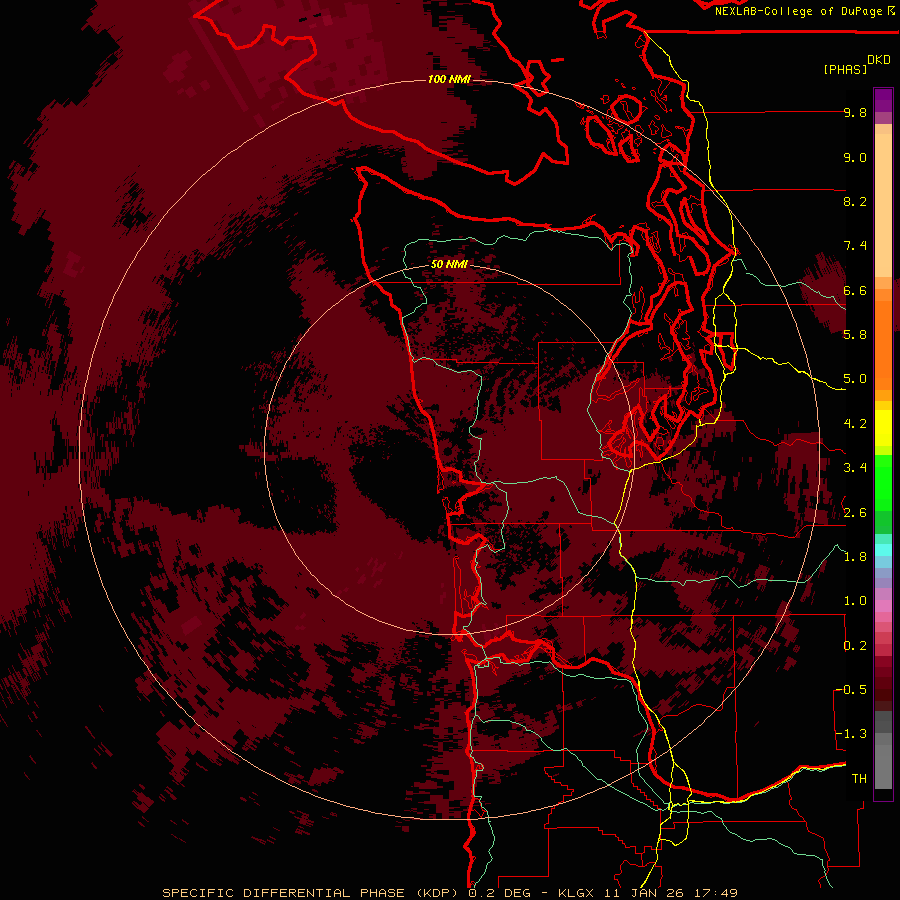Click the NEXLAB-College of DuPage watermark text
Image resolution: width=900 pixels, height=900 pixels.
pyautogui.click(x=805, y=11)
